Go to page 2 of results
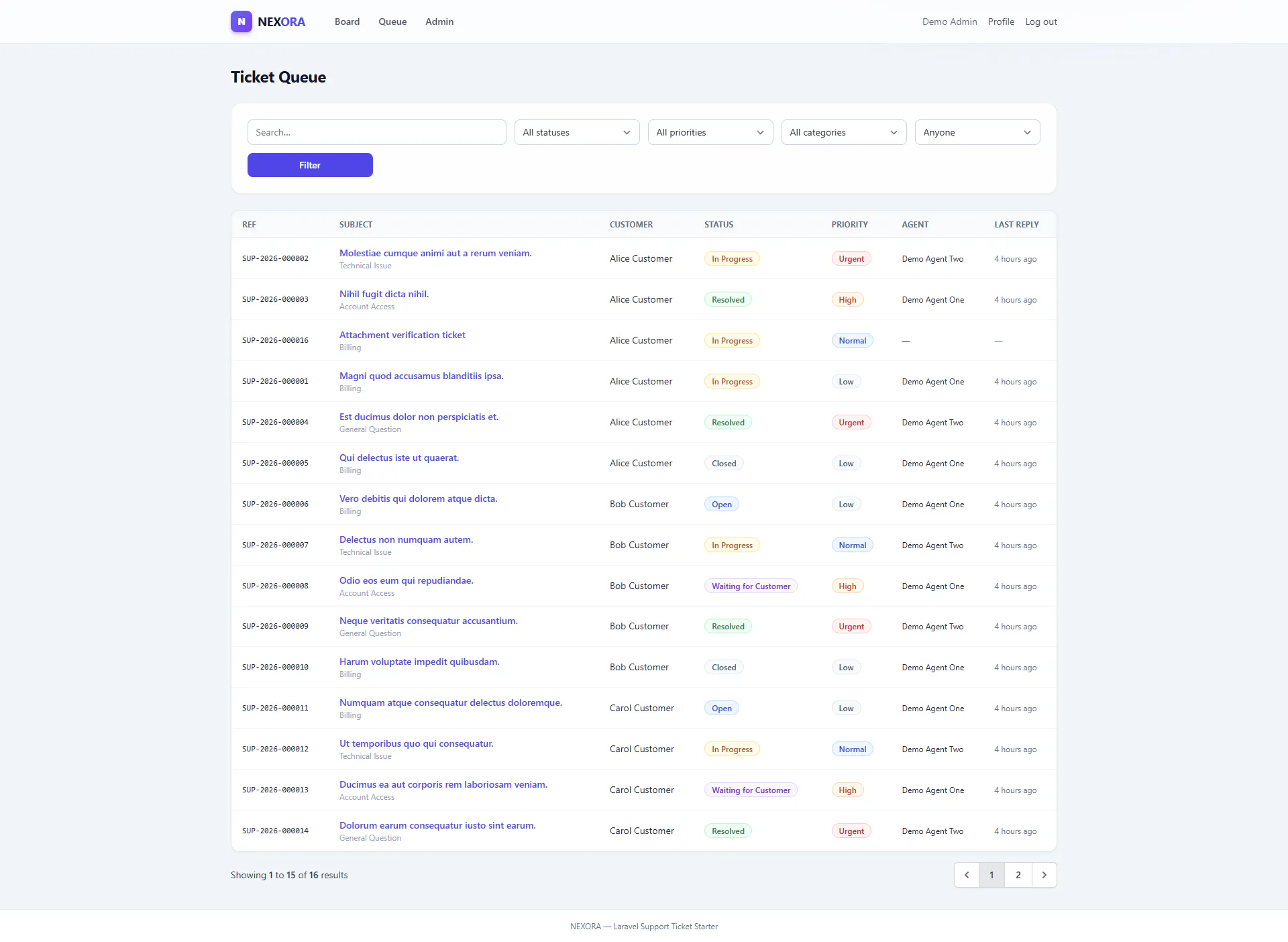This screenshot has width=1288, height=942. click(x=1018, y=875)
